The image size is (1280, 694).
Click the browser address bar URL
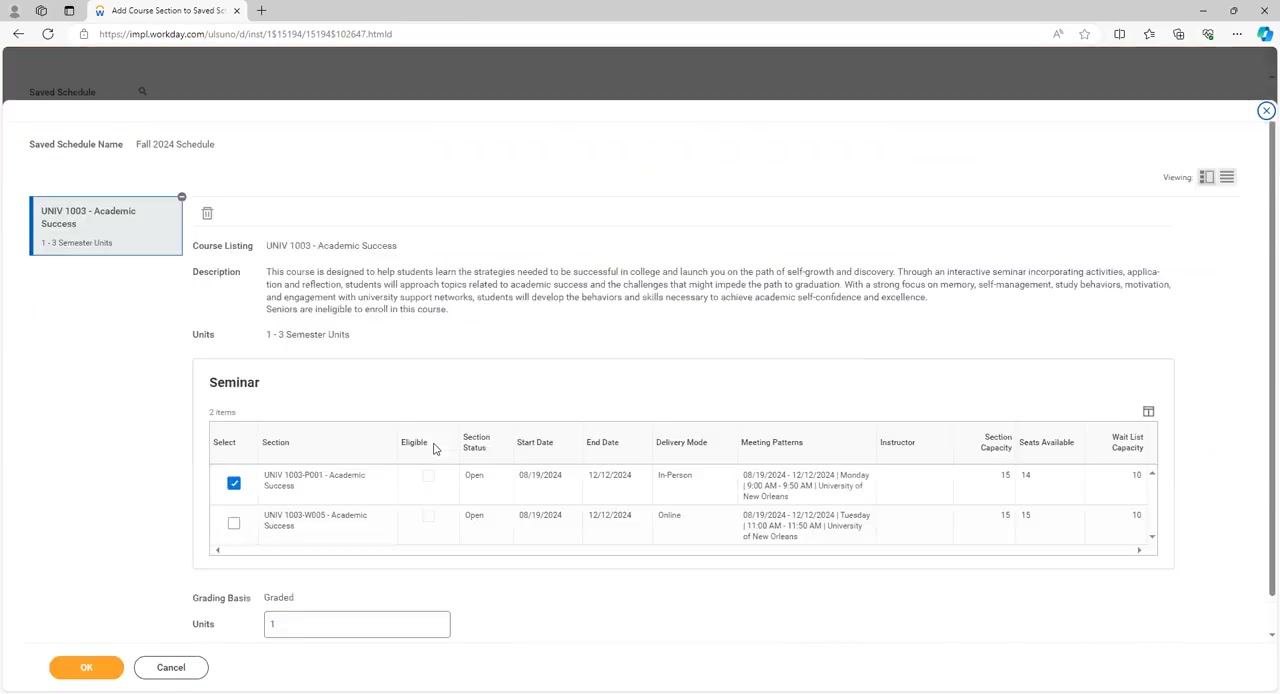245,34
